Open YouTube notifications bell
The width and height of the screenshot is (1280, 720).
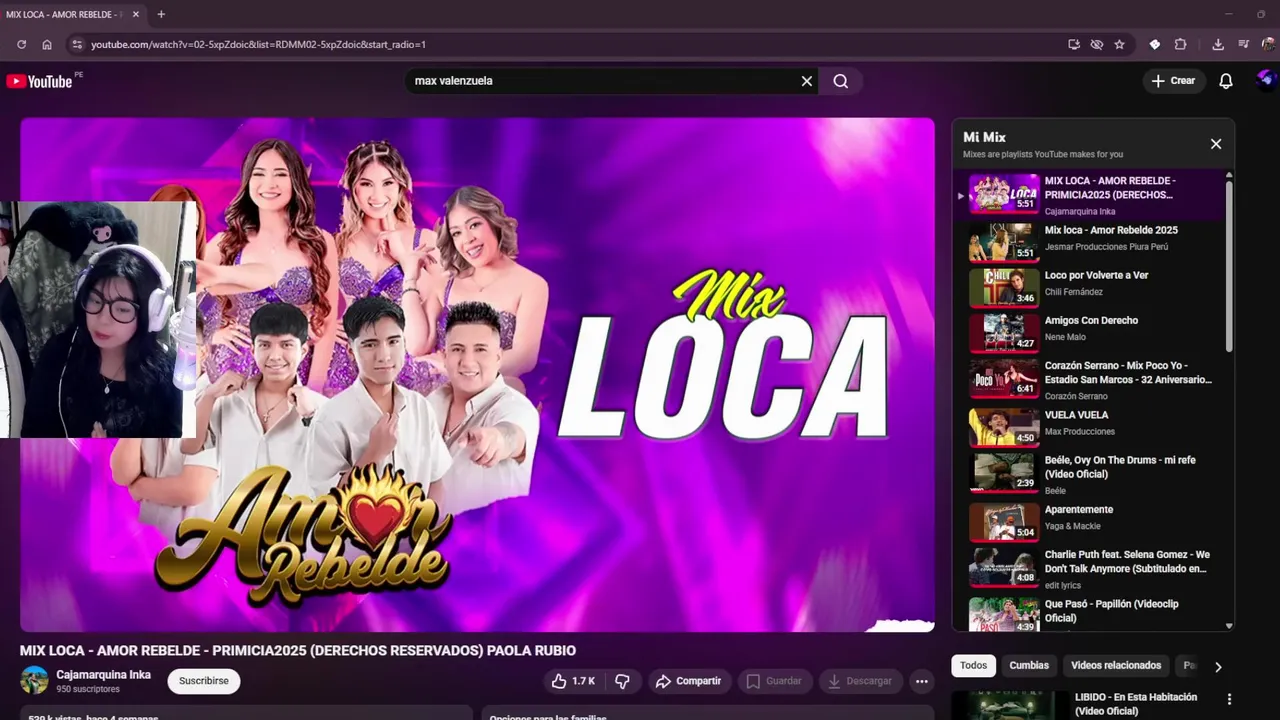pyautogui.click(x=1226, y=81)
